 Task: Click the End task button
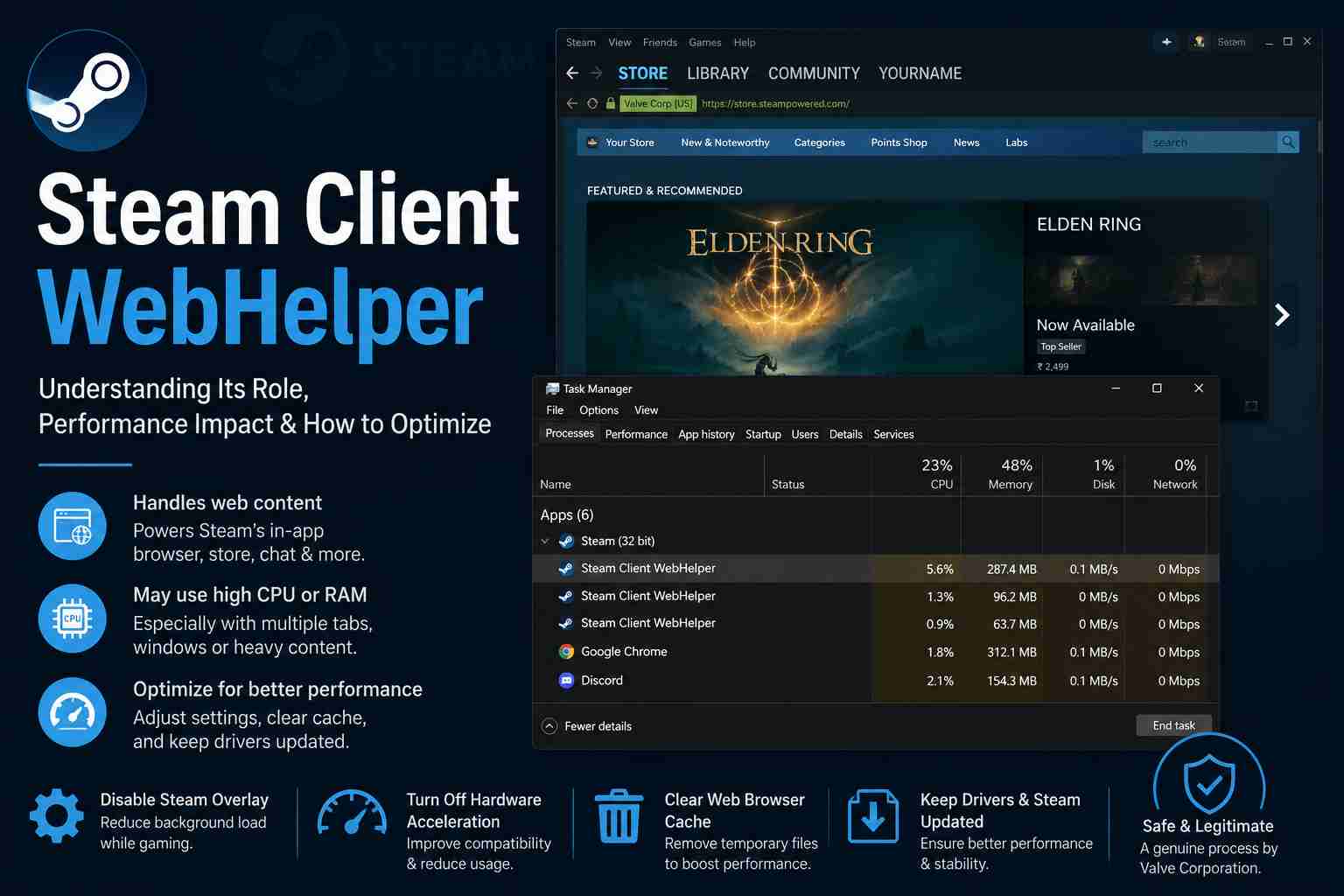(x=1173, y=725)
